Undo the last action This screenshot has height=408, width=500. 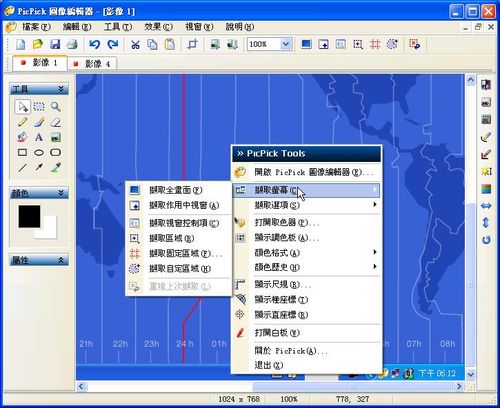tap(95, 44)
